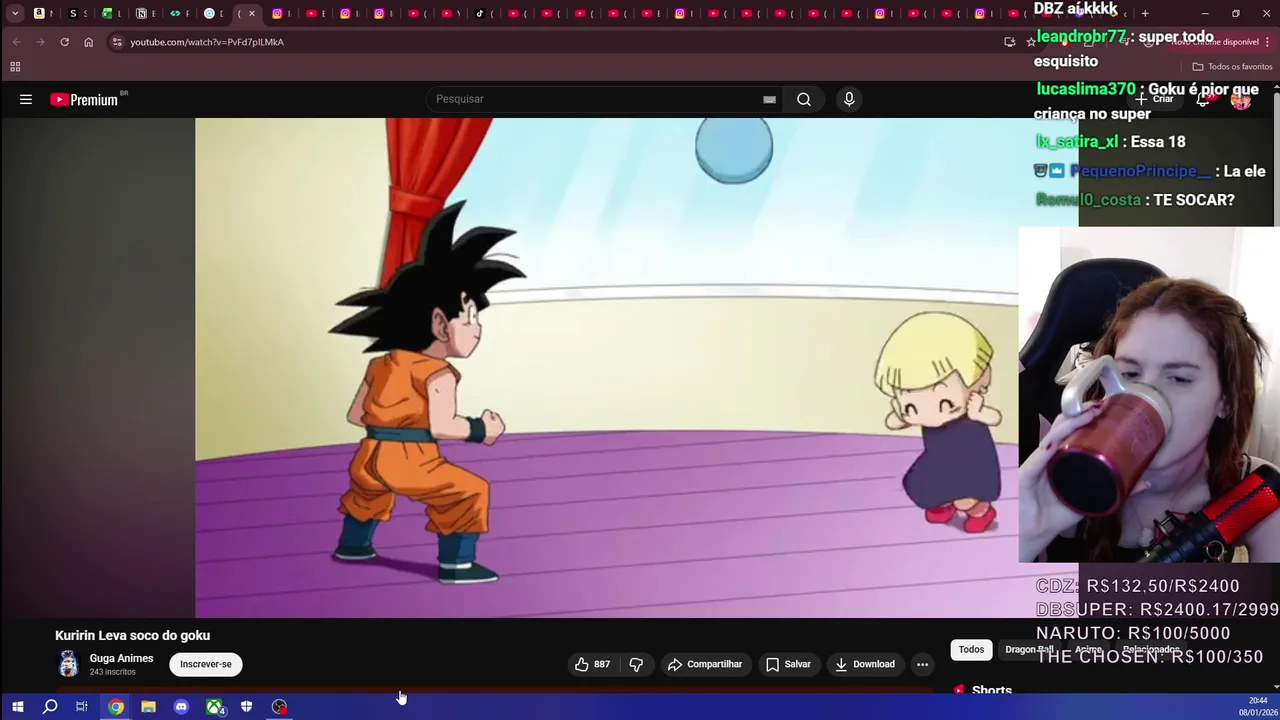The width and height of the screenshot is (1280, 720).
Task: Select the Todos filter chip
Action: 971,649
